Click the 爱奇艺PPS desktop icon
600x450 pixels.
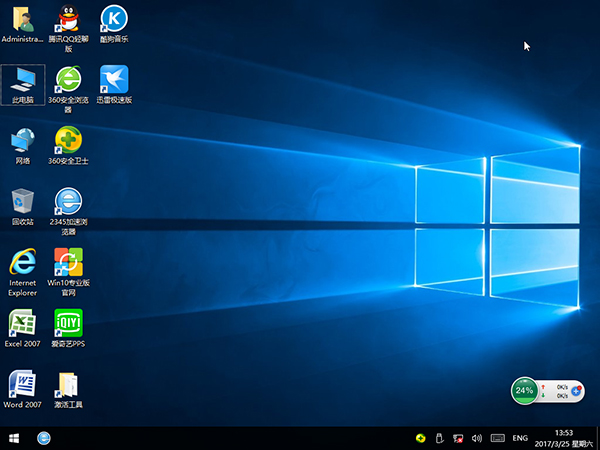[68, 322]
